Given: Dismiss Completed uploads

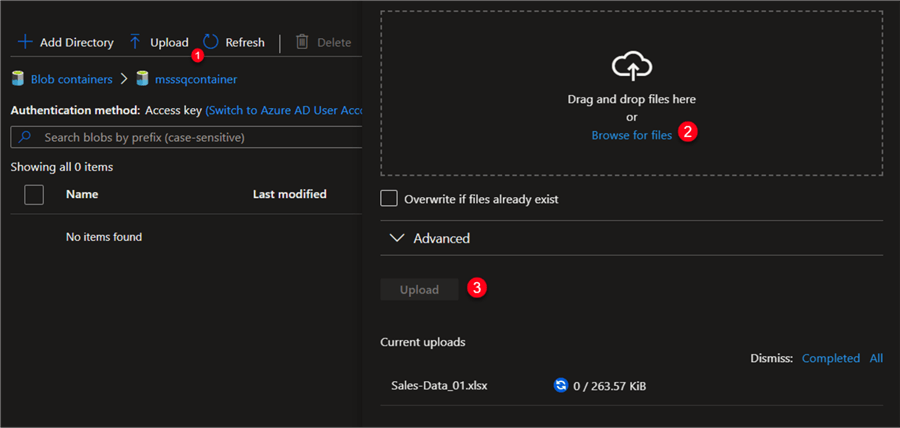Looking at the screenshot, I should pos(830,358).
